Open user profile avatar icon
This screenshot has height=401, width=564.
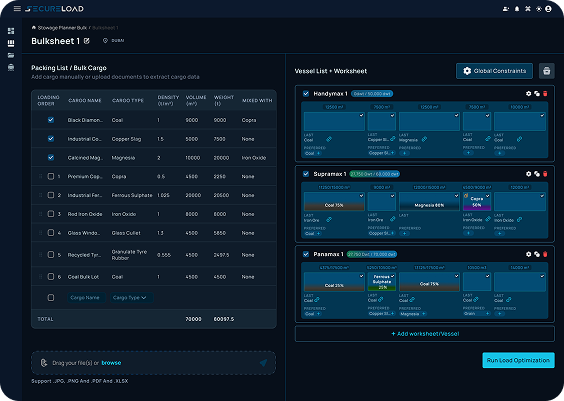(x=548, y=9)
